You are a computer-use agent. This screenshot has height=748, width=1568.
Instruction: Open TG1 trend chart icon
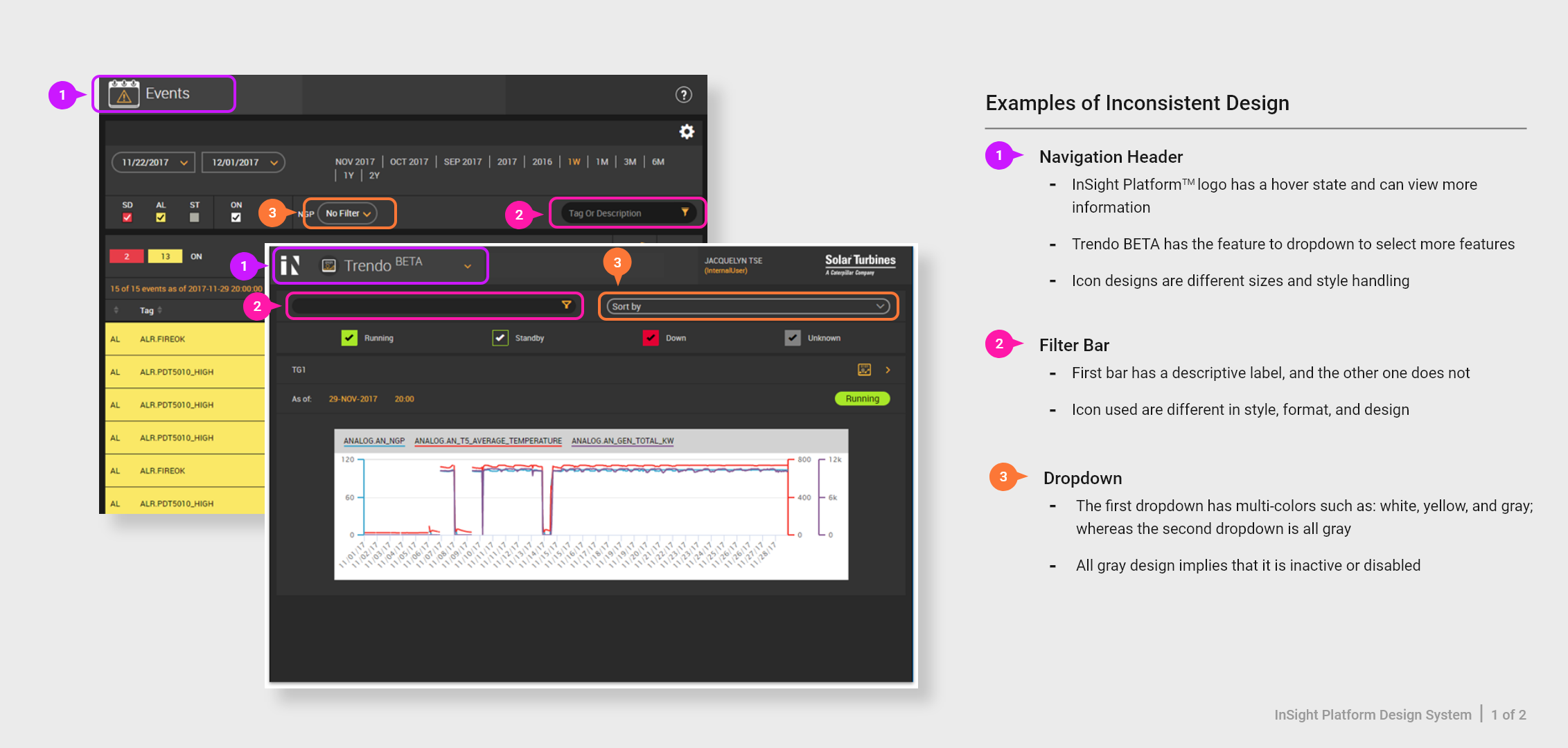click(864, 370)
